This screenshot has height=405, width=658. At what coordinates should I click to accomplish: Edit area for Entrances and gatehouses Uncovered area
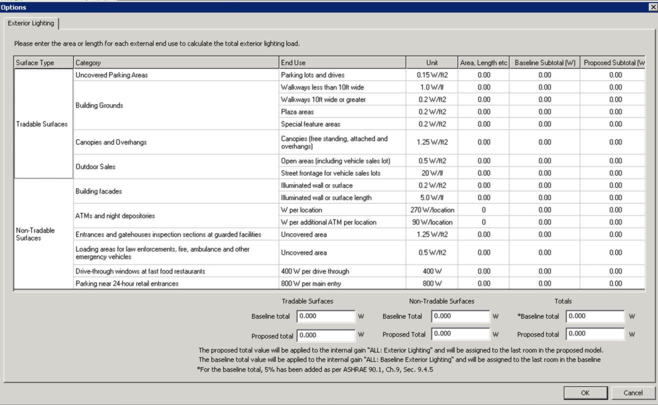click(x=483, y=234)
